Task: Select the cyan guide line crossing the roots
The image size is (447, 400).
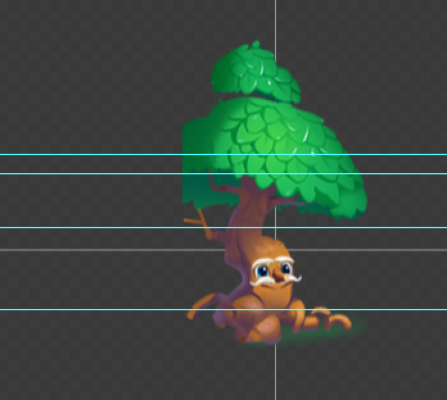Action: (223, 310)
